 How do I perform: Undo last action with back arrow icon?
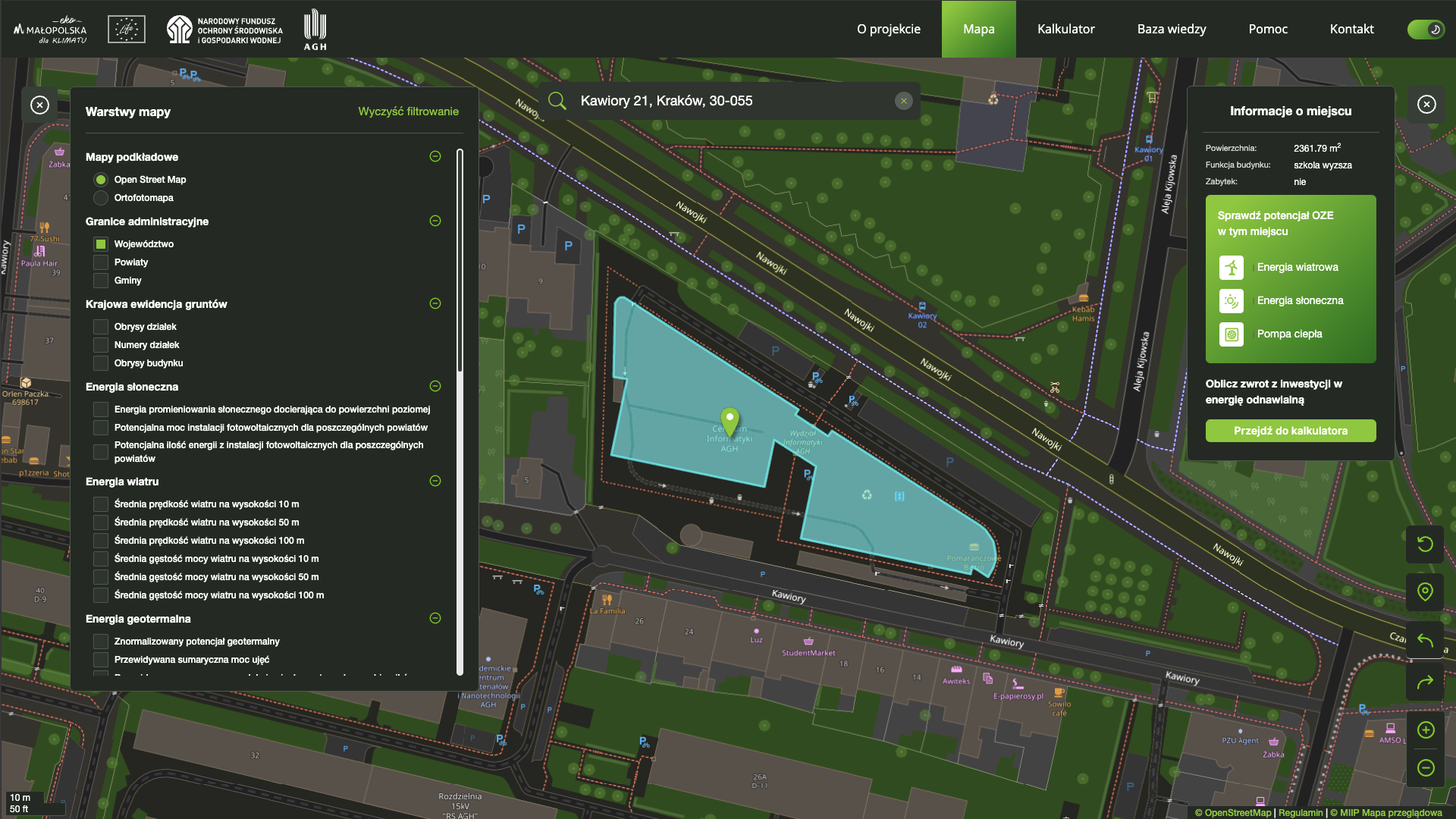pos(1425,641)
